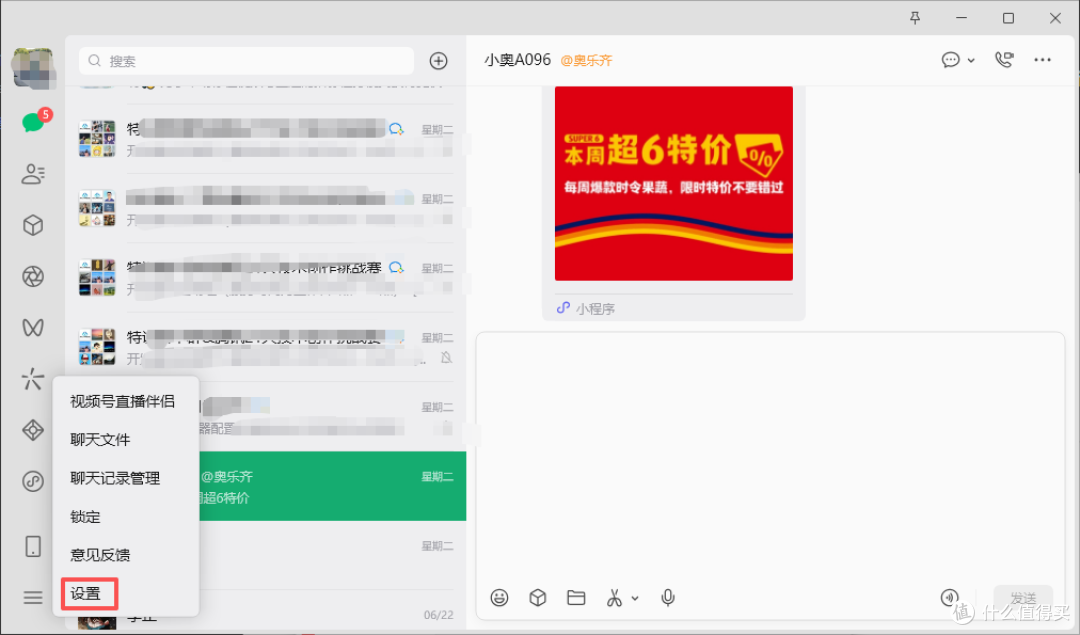Click the scissors screenshot tool

pyautogui.click(x=614, y=598)
